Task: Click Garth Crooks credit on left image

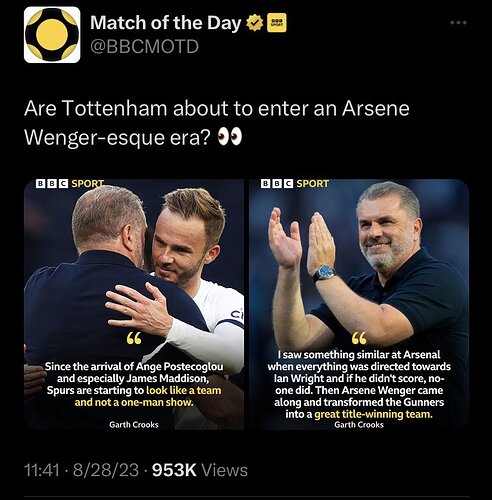Action: 134,425
